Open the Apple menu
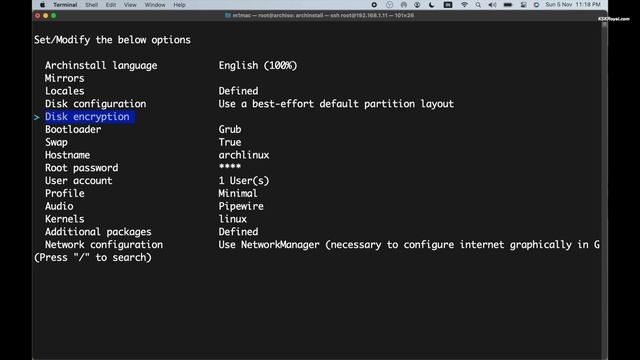This screenshot has height=360, width=640. (42, 5)
